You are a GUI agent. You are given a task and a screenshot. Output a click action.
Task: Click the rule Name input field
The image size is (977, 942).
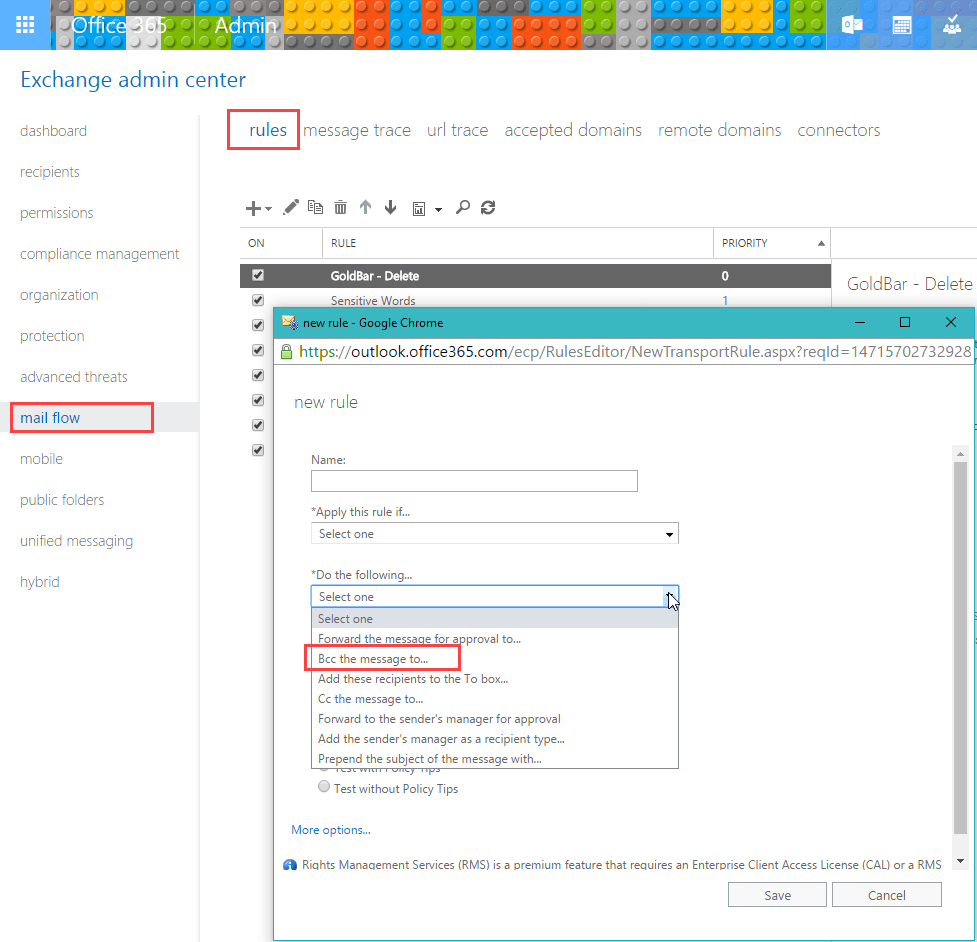(474, 481)
